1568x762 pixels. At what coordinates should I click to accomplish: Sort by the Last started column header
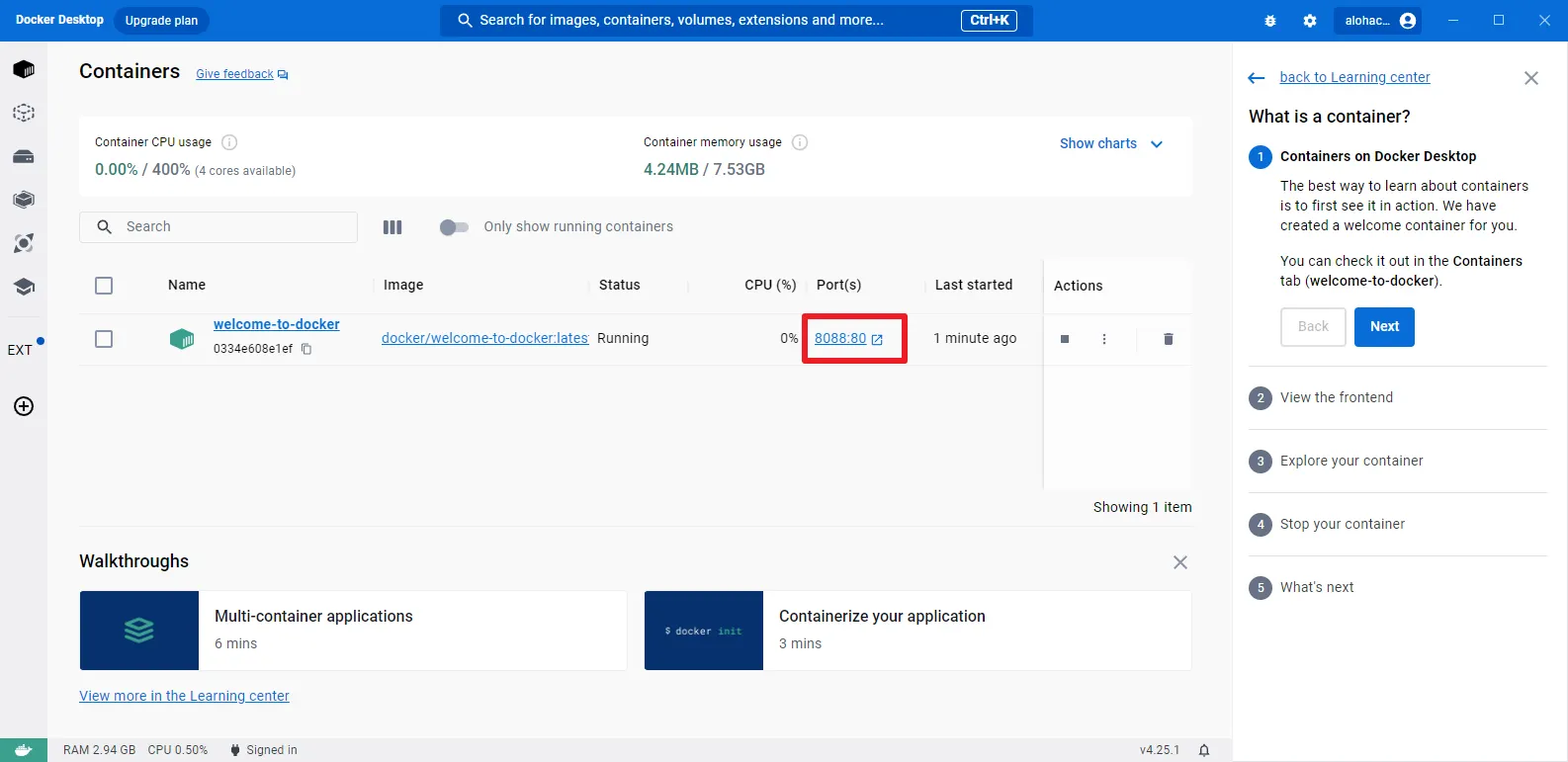[x=974, y=285]
